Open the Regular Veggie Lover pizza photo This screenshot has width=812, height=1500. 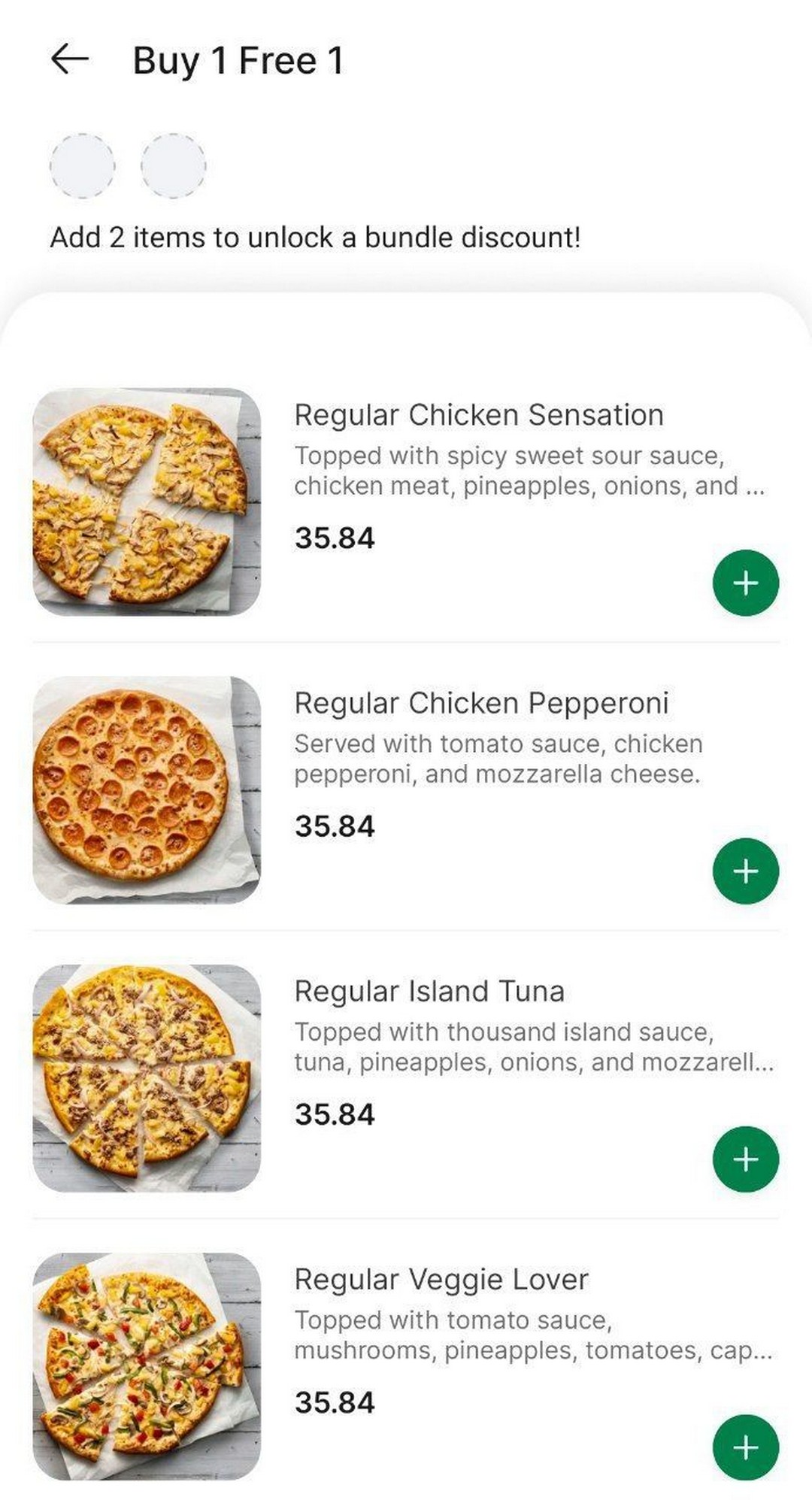pyautogui.click(x=147, y=1365)
